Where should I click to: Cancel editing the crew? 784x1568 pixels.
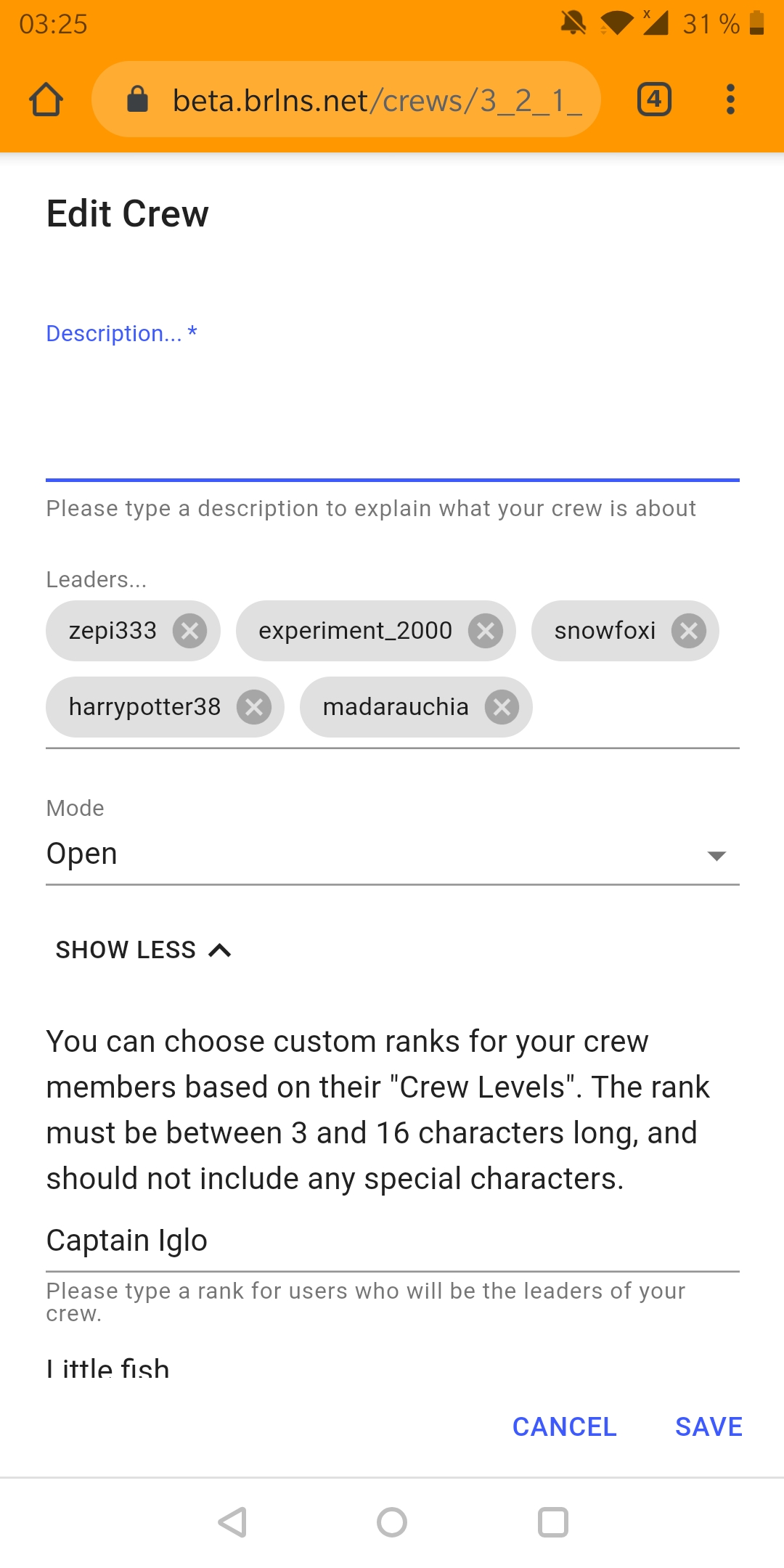pyautogui.click(x=565, y=1426)
